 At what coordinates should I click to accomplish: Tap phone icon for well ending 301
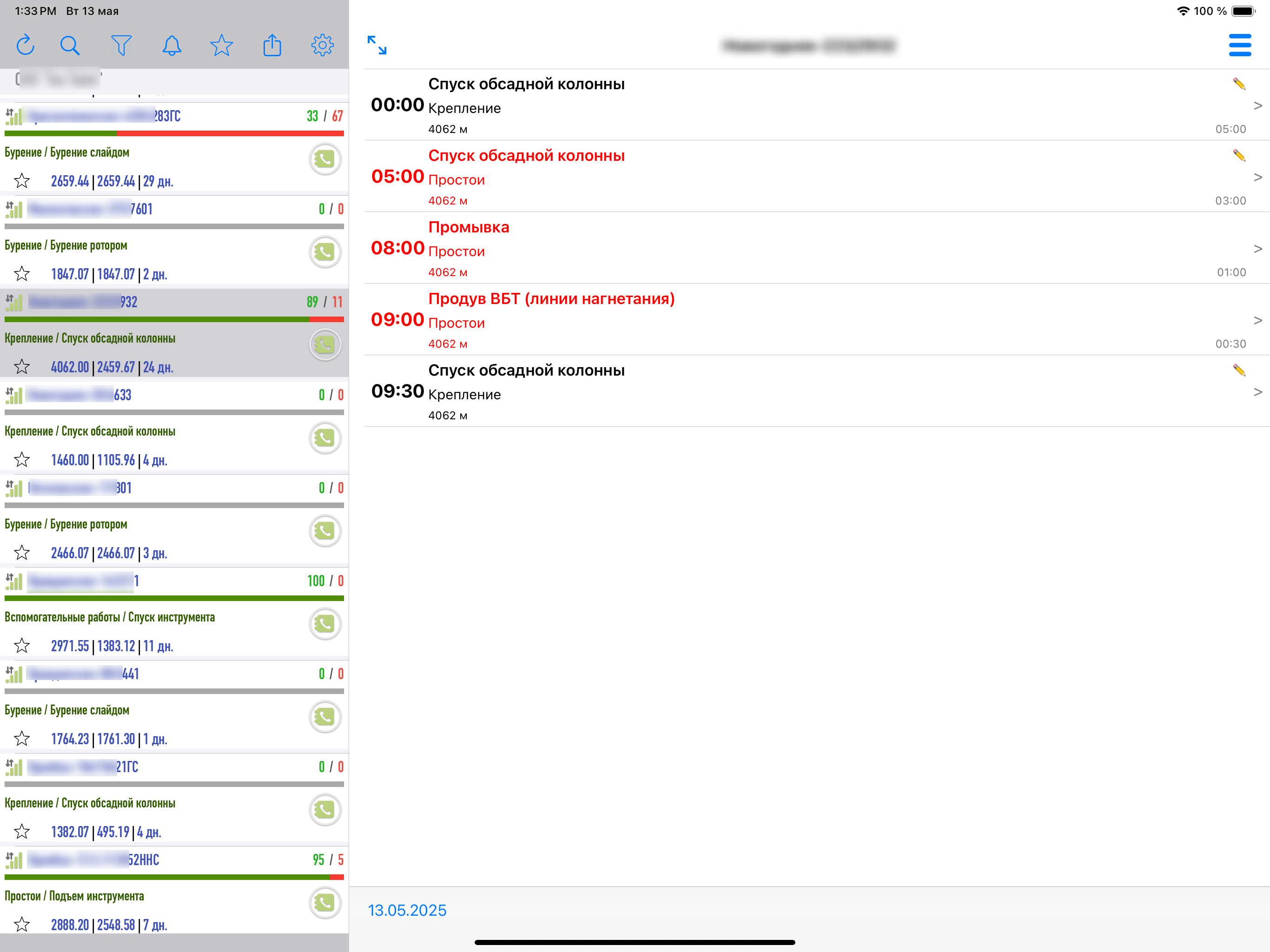(x=325, y=531)
